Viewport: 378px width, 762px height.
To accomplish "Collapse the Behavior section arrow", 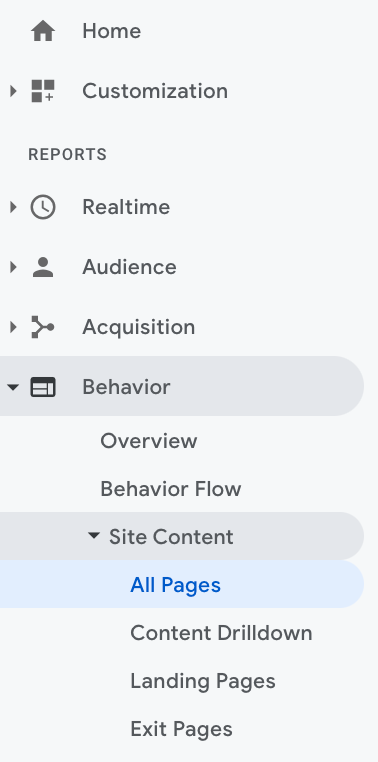I will 13,387.
